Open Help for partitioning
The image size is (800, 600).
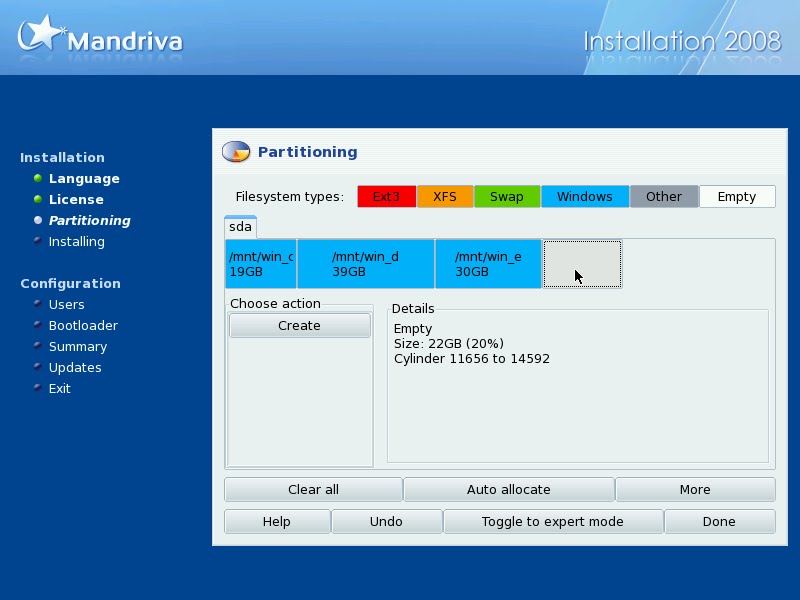coord(277,521)
